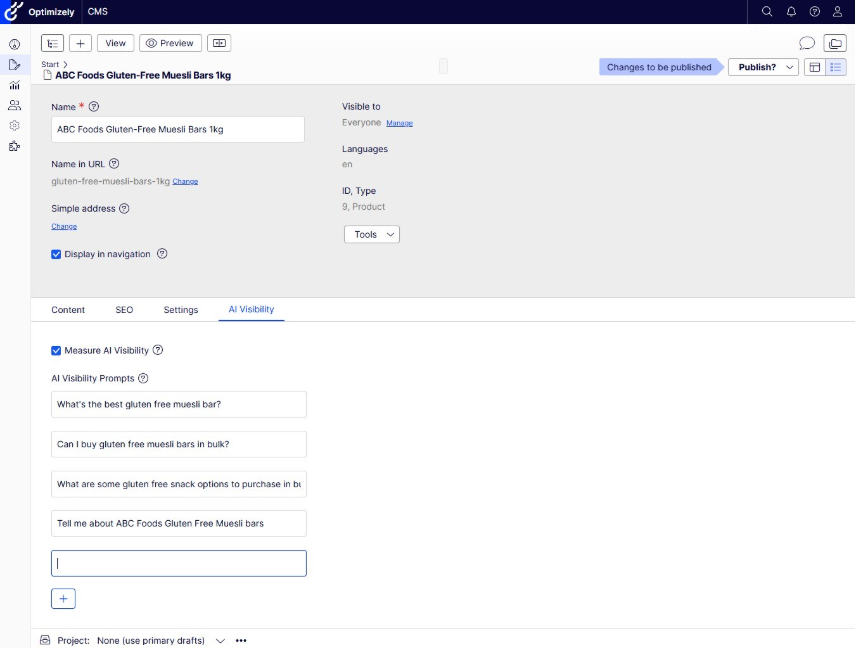The height and width of the screenshot is (648, 855).
Task: Click 'None (use primary drafts)' project text
Action: [x=151, y=640]
